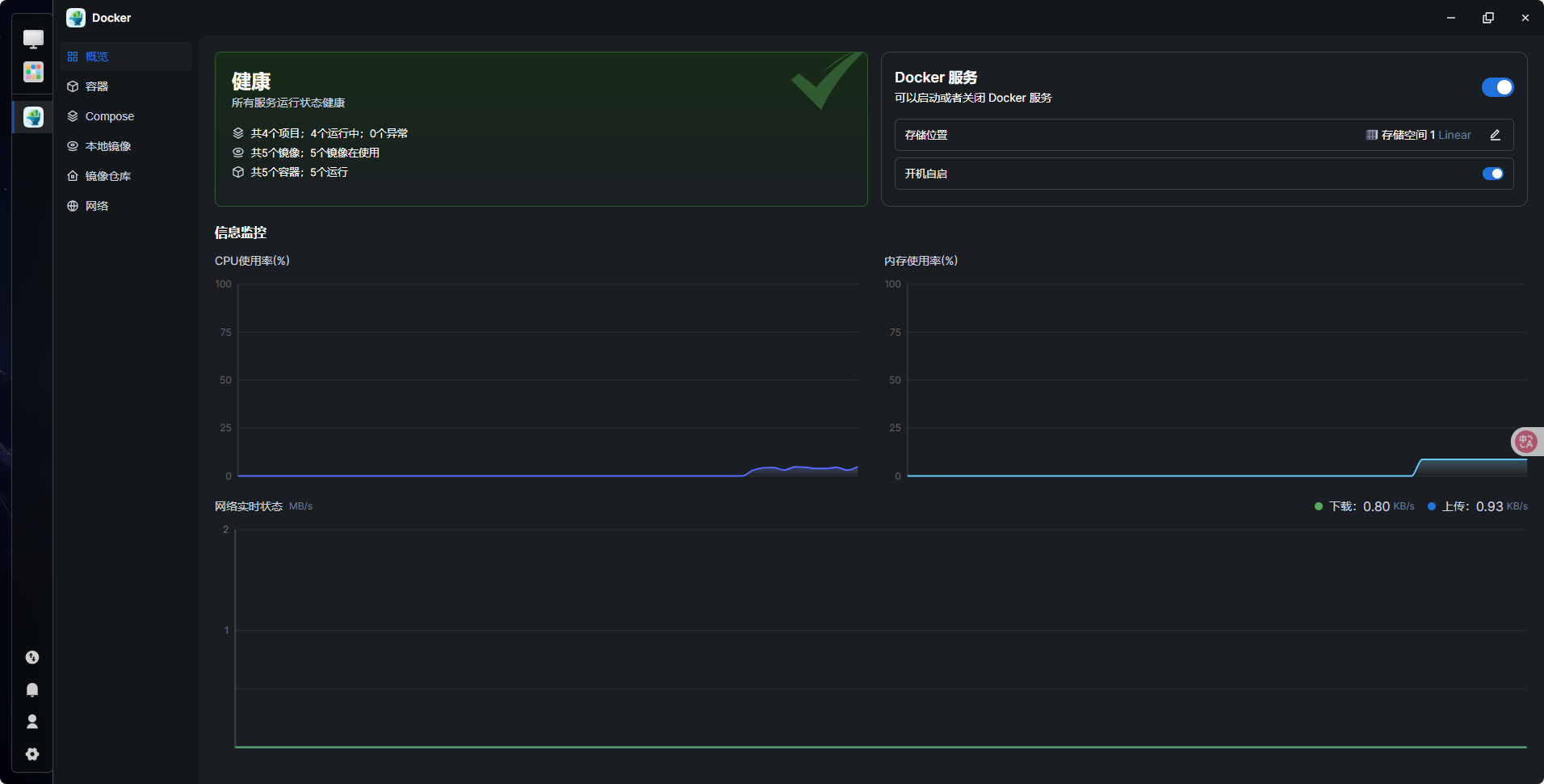
Task: Open the 镜像仓库 image registry
Action: click(108, 176)
